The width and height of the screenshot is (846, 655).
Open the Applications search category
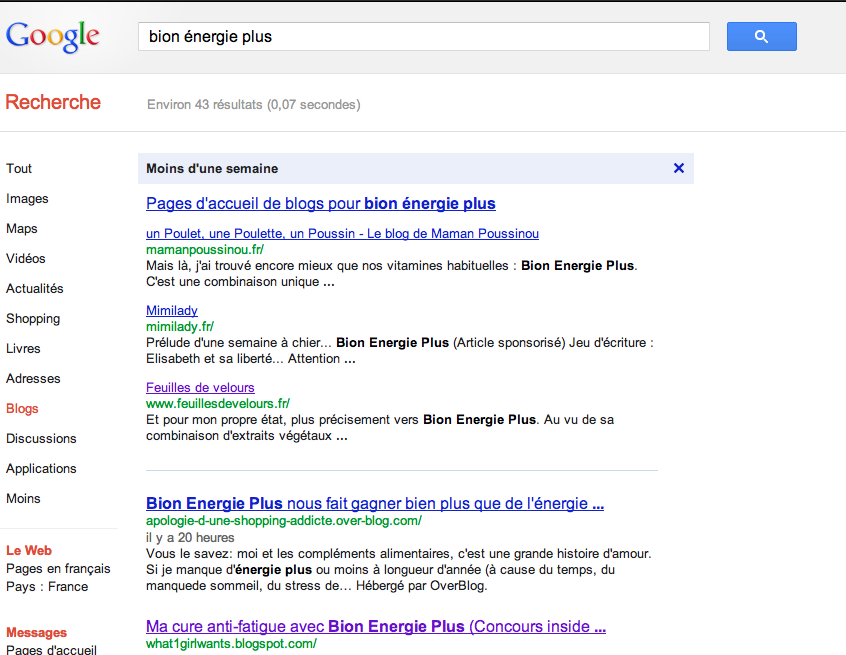(x=41, y=468)
